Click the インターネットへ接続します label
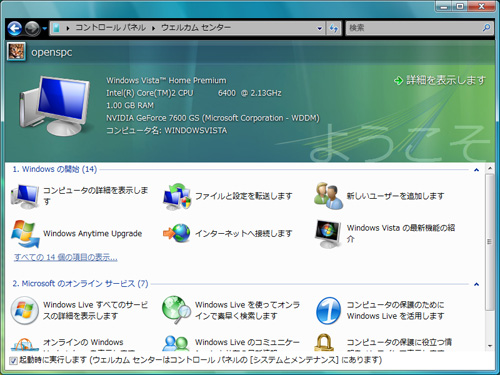Screen dimensions: 500x375 click(x=243, y=233)
